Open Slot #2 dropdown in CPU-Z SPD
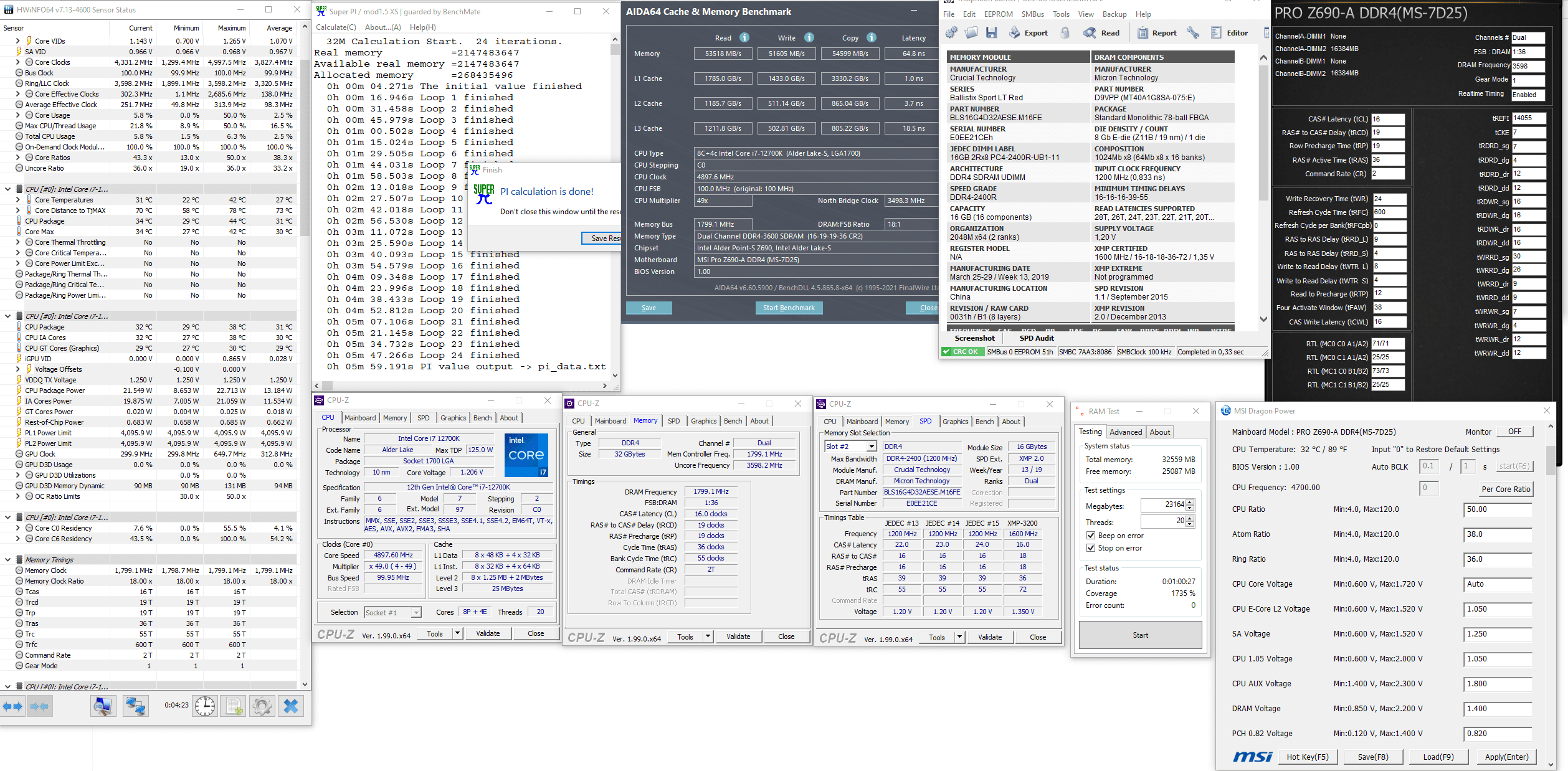The width and height of the screenshot is (1568, 771). click(x=872, y=447)
